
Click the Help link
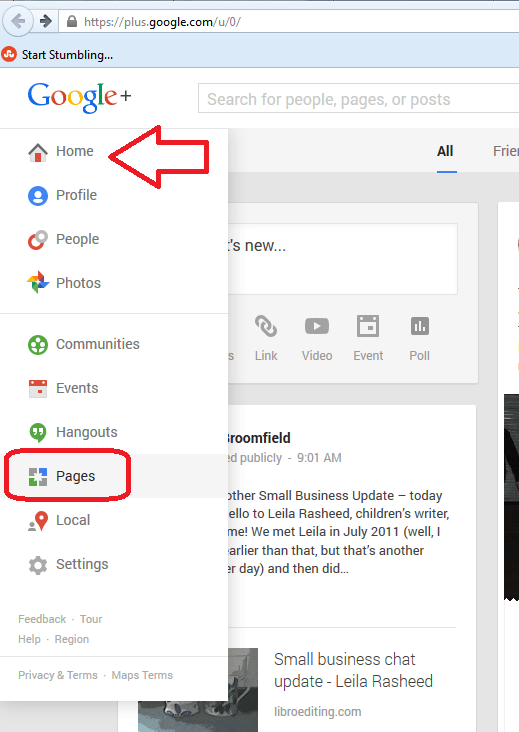(29, 639)
